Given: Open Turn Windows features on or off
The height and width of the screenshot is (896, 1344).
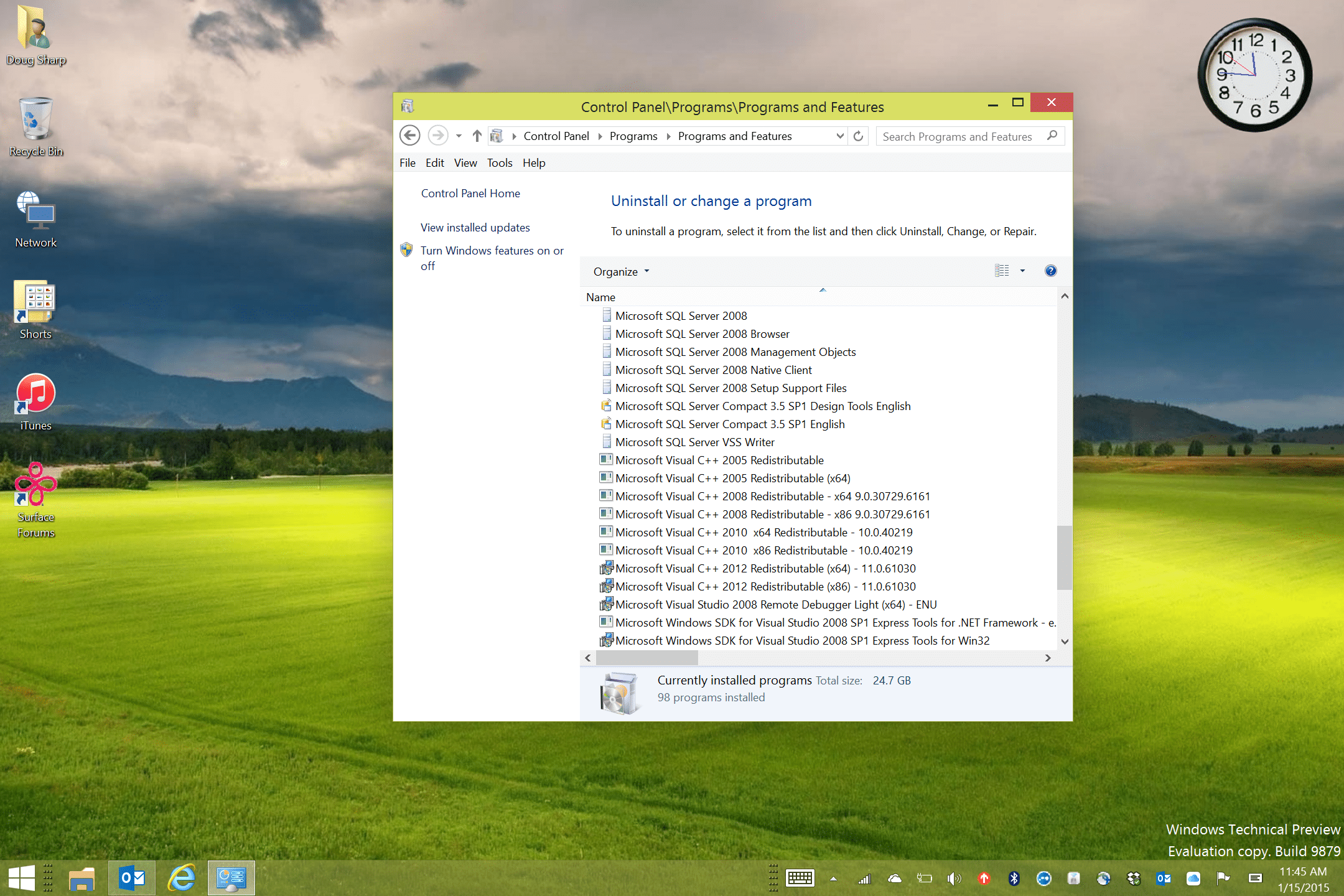Looking at the screenshot, I should point(492,258).
